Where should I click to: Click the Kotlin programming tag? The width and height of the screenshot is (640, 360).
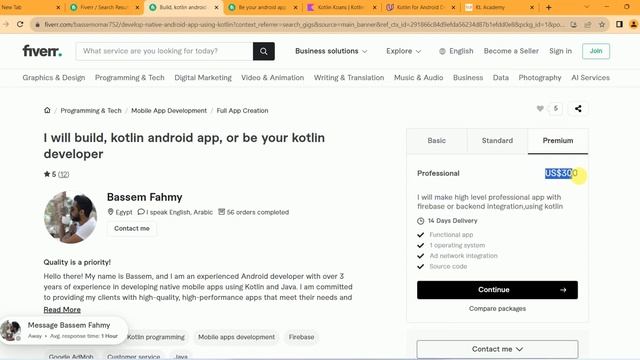click(x=156, y=337)
